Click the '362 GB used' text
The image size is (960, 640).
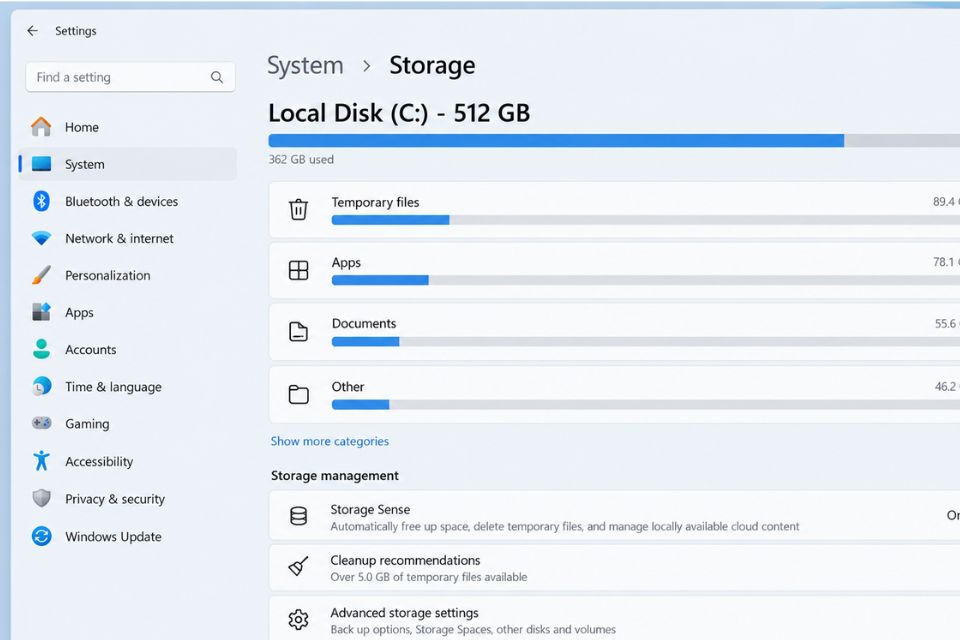click(301, 159)
